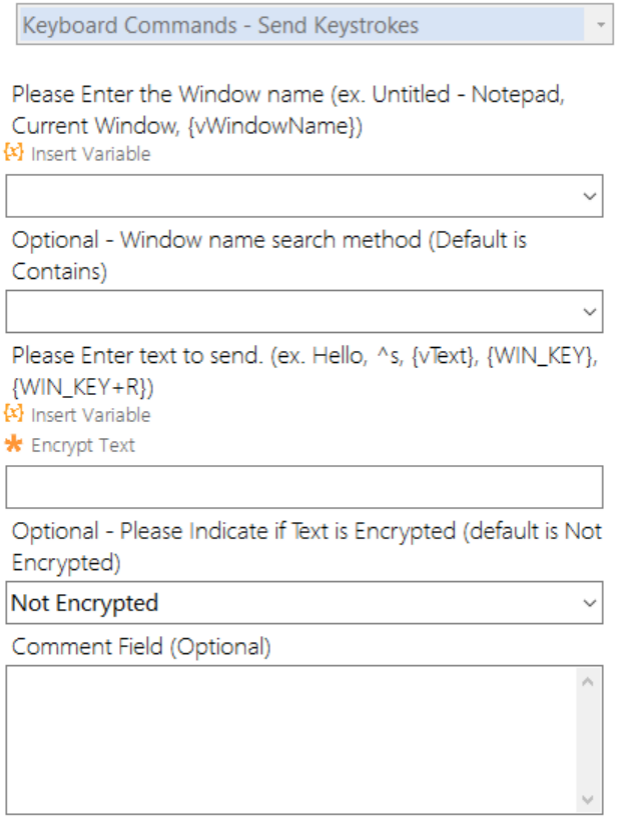
Task: Click the orange asterisk Encrypt Text icon
Action: pos(14,445)
